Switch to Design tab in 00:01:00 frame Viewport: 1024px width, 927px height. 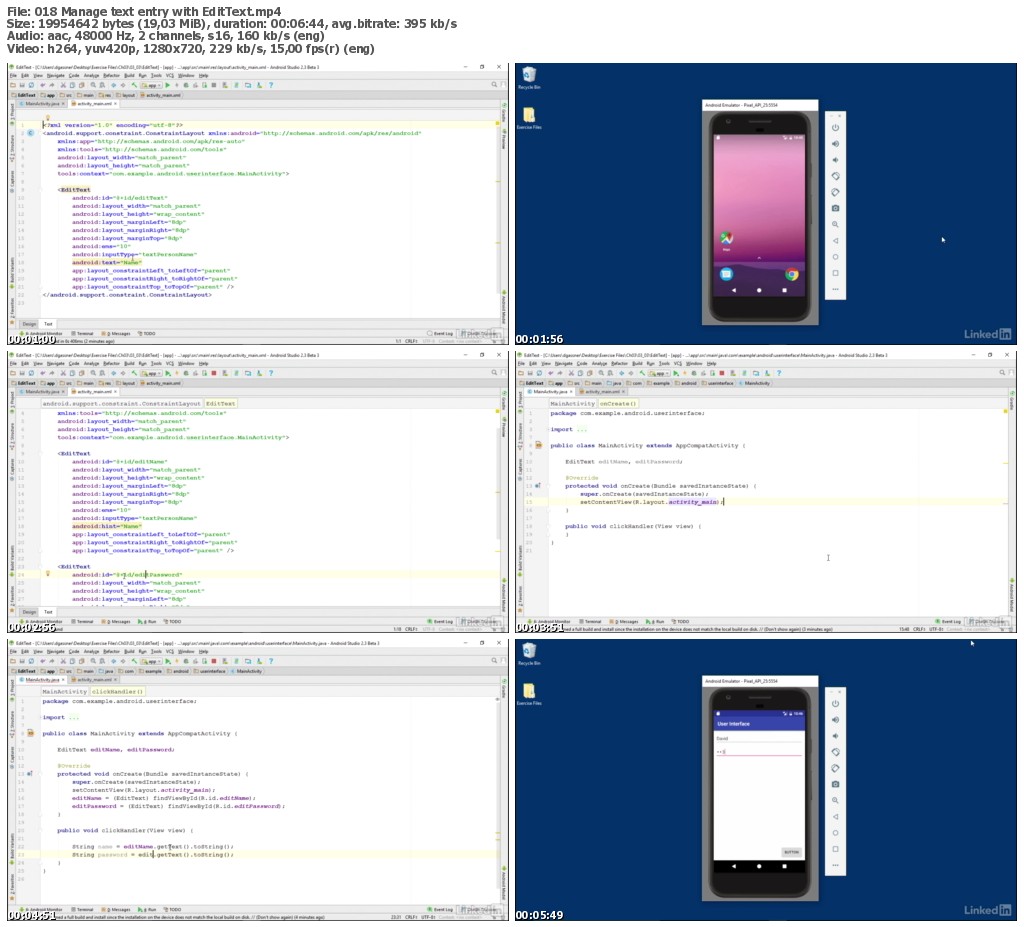(x=29, y=324)
